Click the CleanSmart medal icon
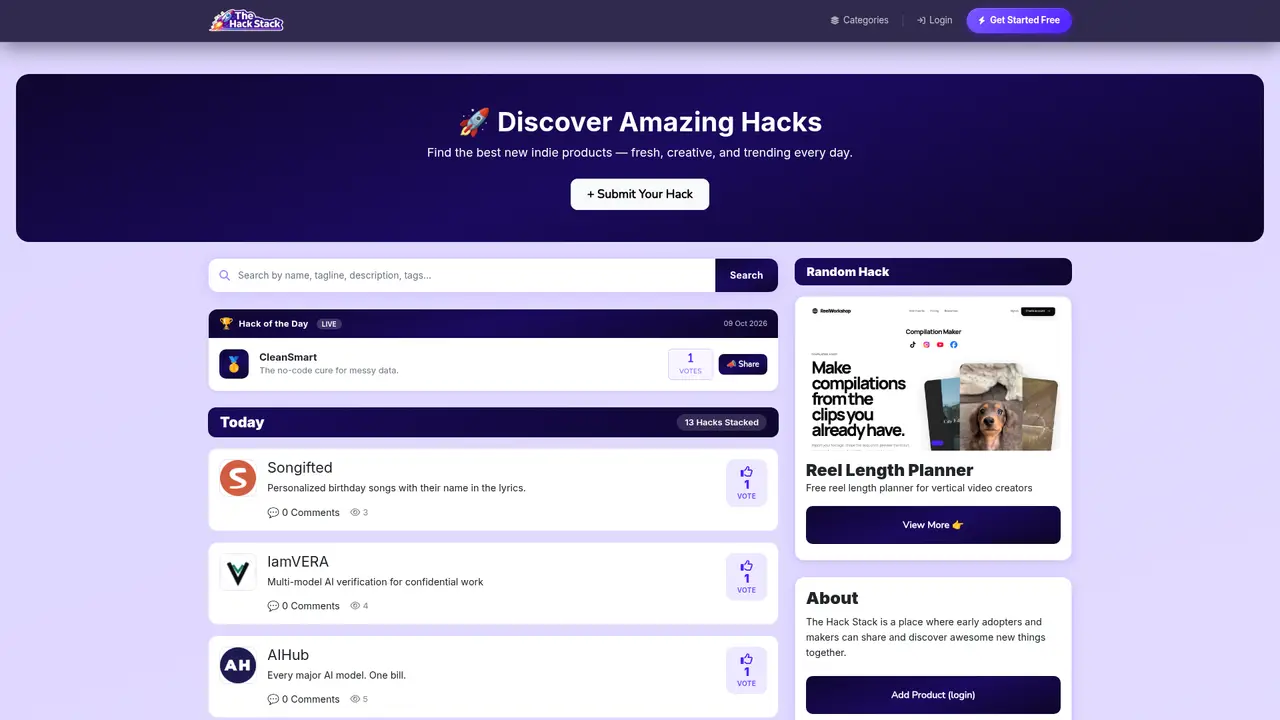This screenshot has width=1280, height=720. [x=234, y=364]
